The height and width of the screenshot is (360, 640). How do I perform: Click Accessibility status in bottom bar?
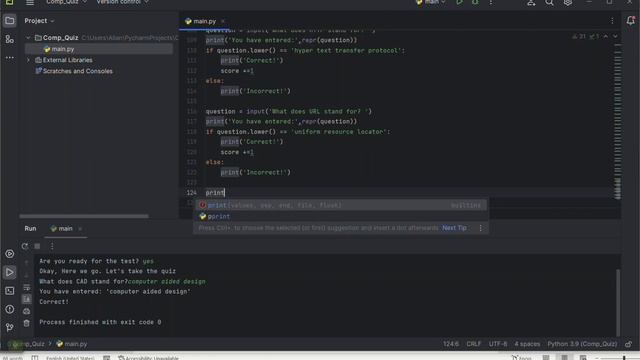coord(149,358)
